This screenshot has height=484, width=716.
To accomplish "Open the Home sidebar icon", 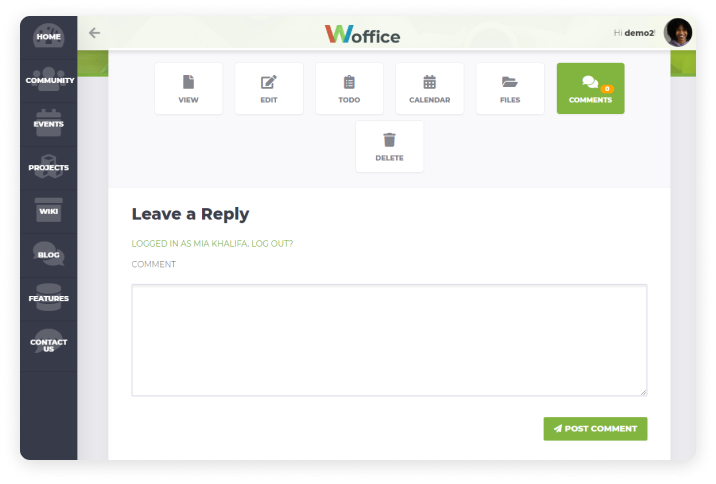I will 48,37.
